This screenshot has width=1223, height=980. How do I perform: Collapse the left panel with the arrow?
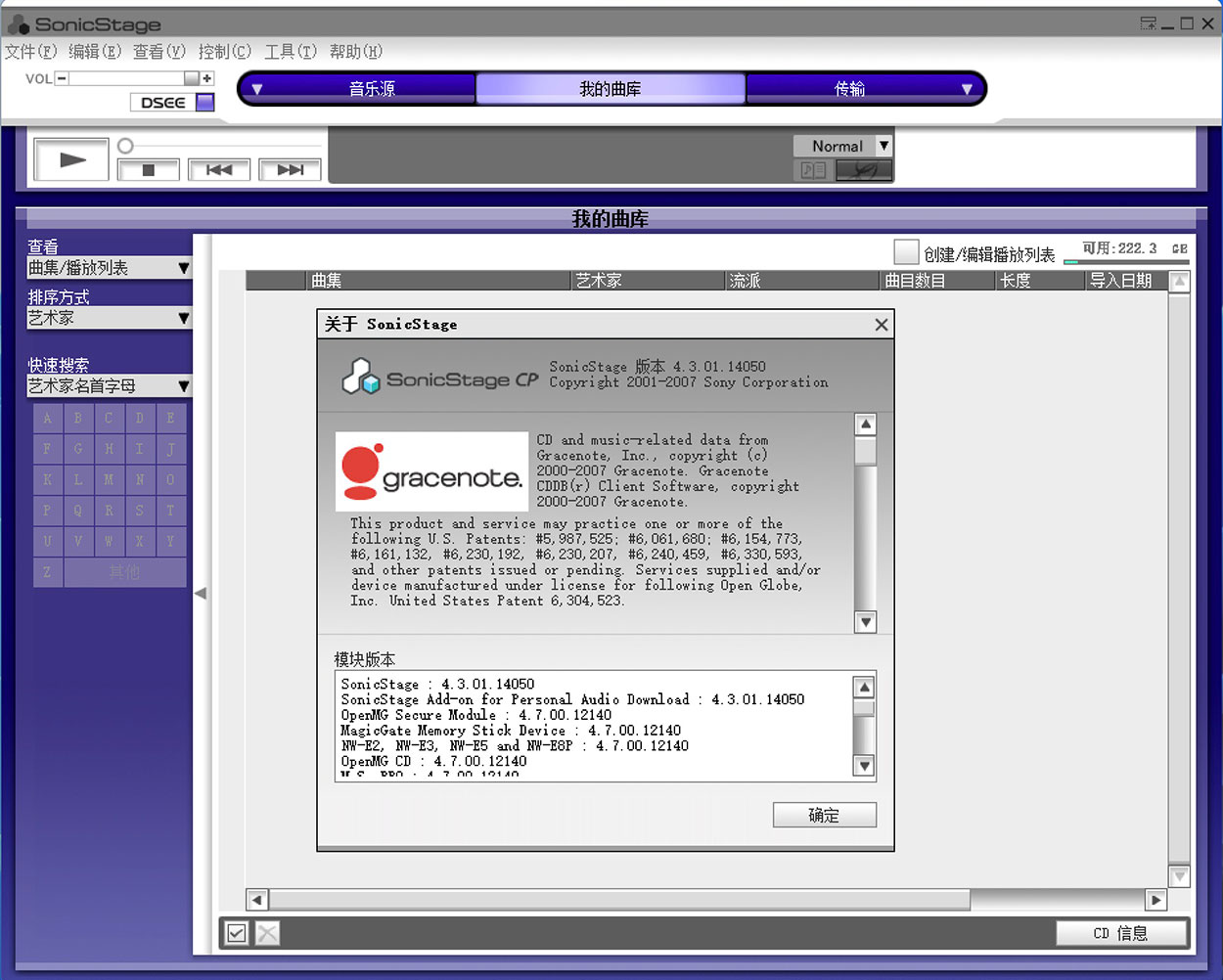click(x=201, y=593)
